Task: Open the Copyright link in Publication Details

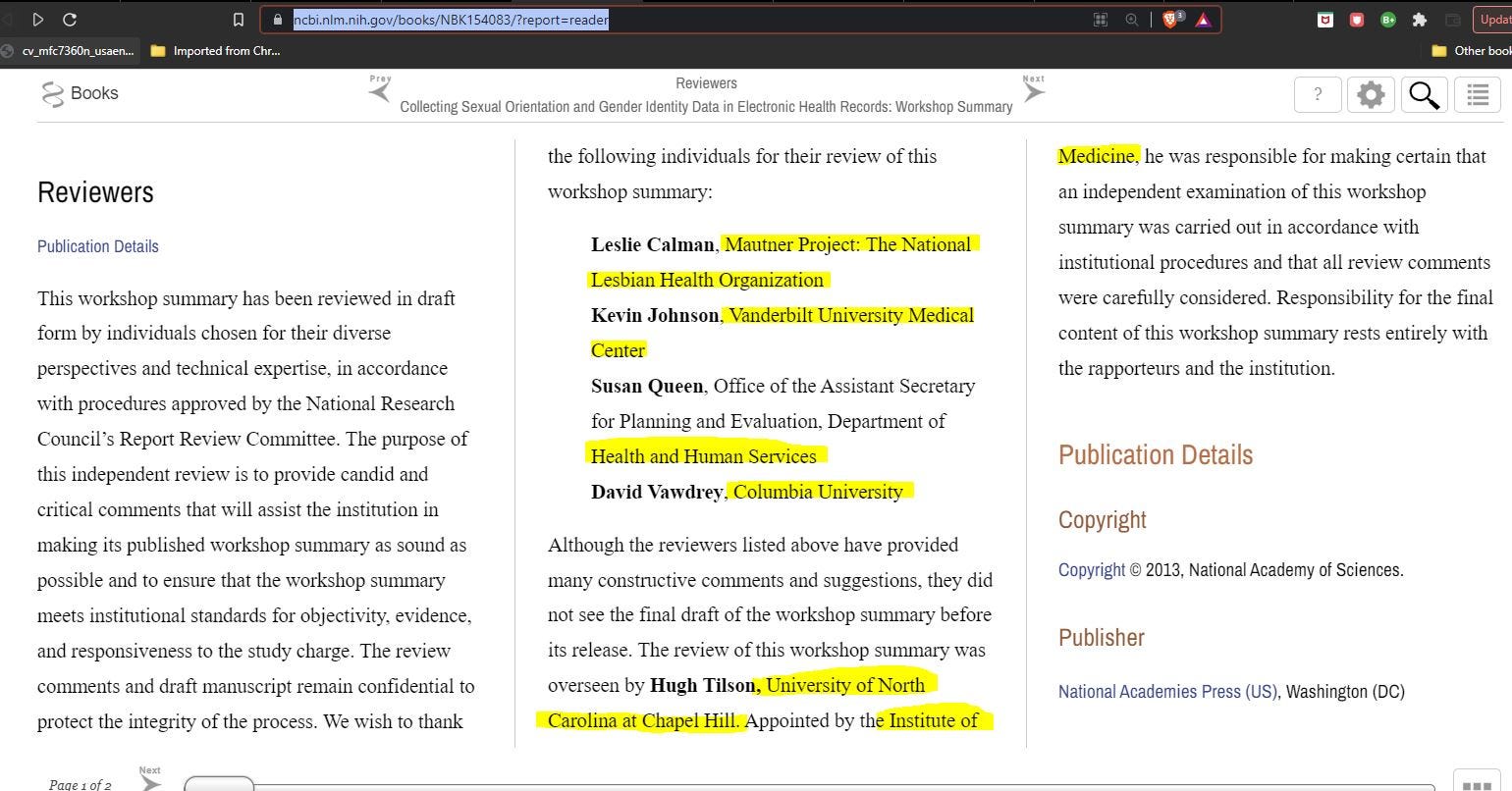Action: 1092,569
